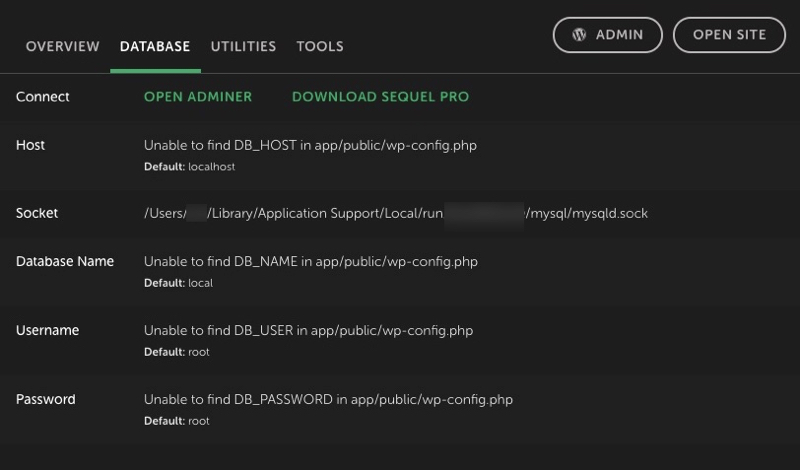Click the Socket row label

tap(37, 213)
